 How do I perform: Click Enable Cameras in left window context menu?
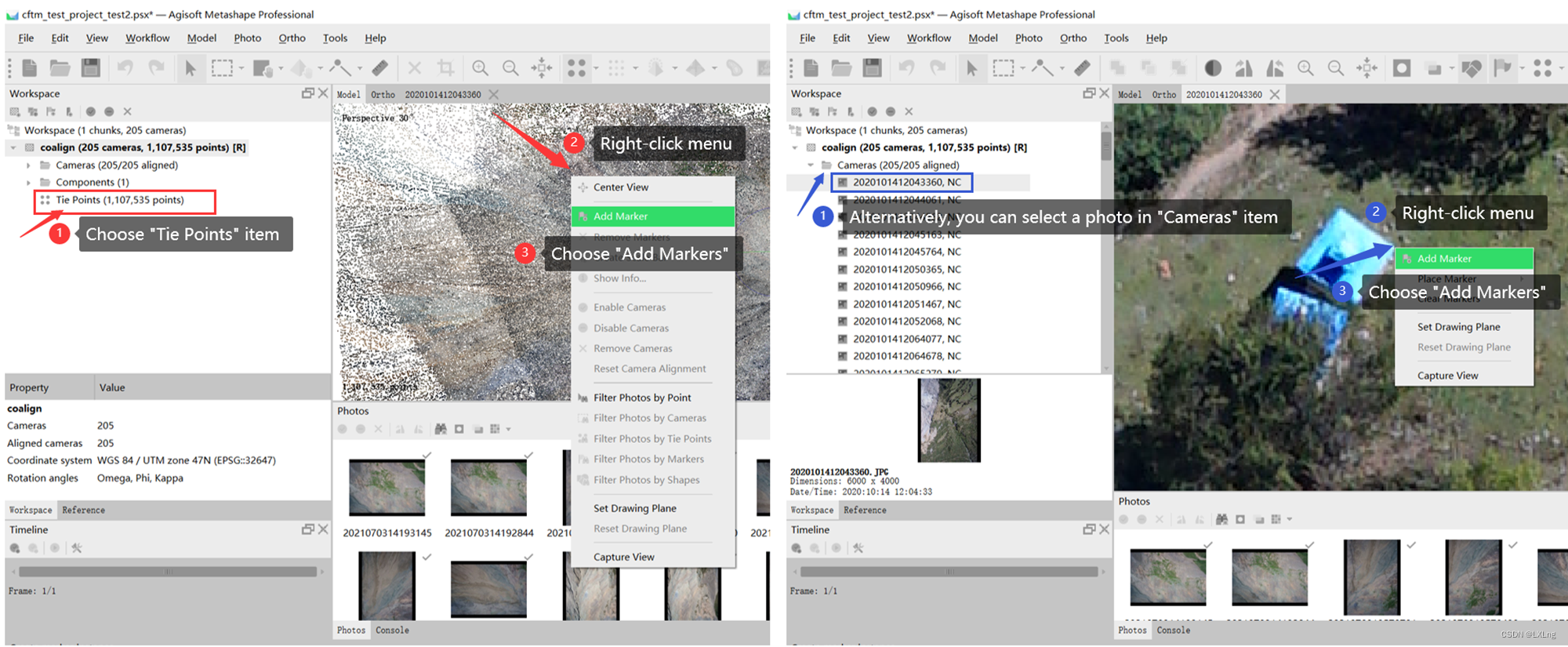[x=629, y=307]
